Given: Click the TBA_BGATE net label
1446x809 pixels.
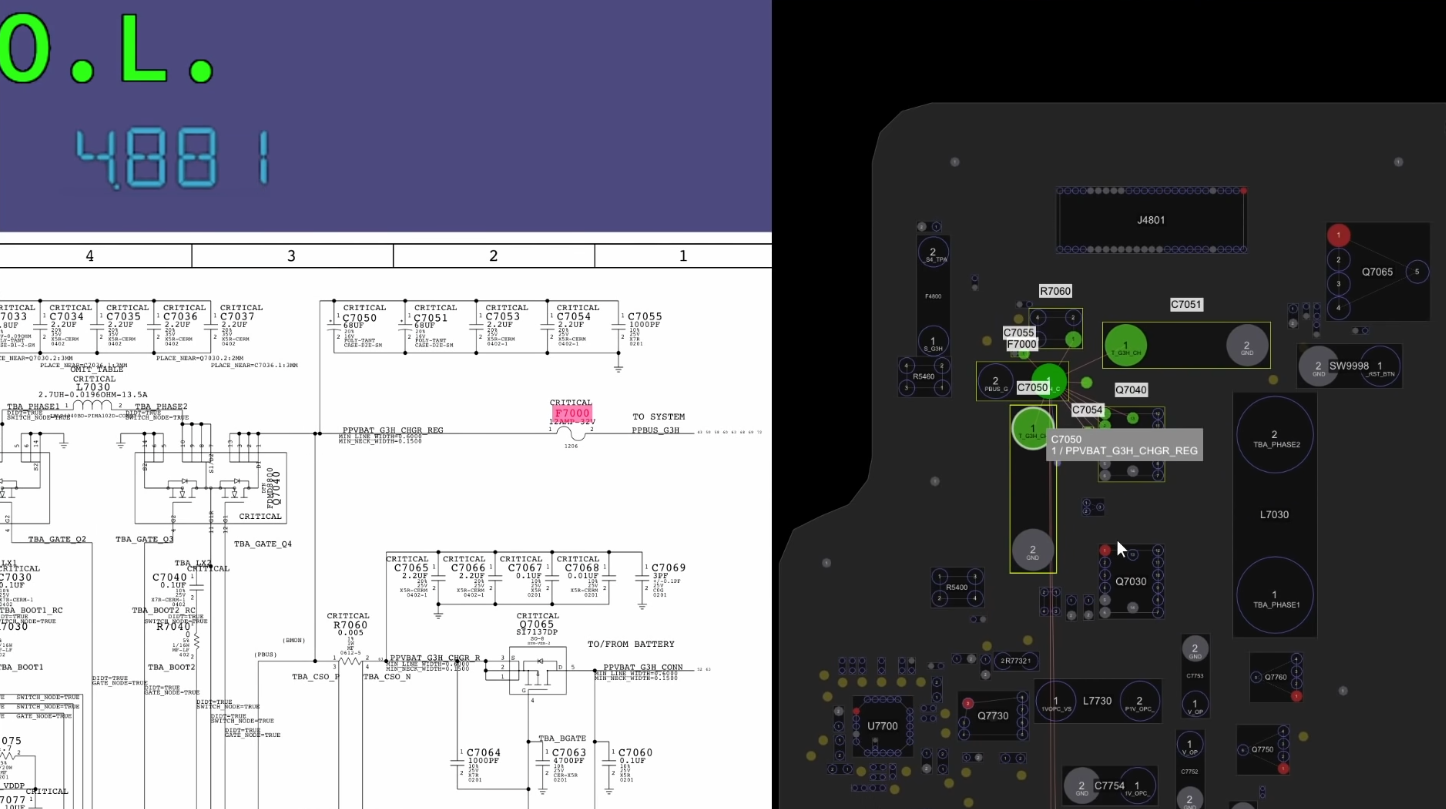Looking at the screenshot, I should 562,738.
